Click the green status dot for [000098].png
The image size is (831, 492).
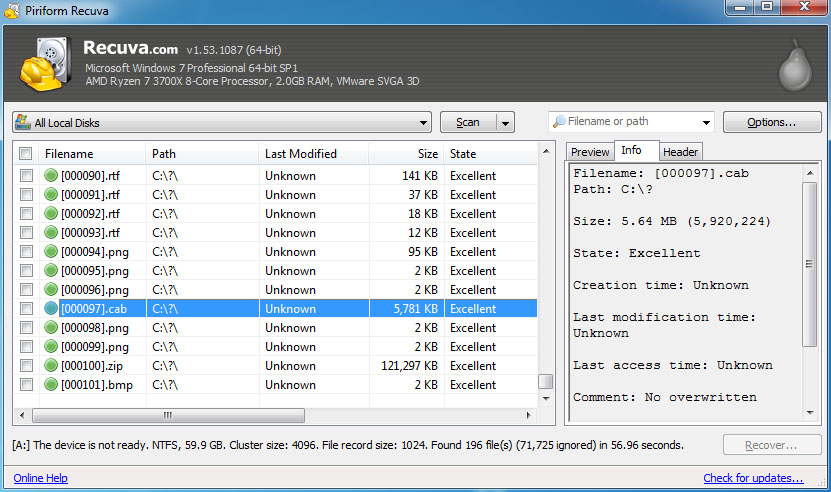(51, 327)
